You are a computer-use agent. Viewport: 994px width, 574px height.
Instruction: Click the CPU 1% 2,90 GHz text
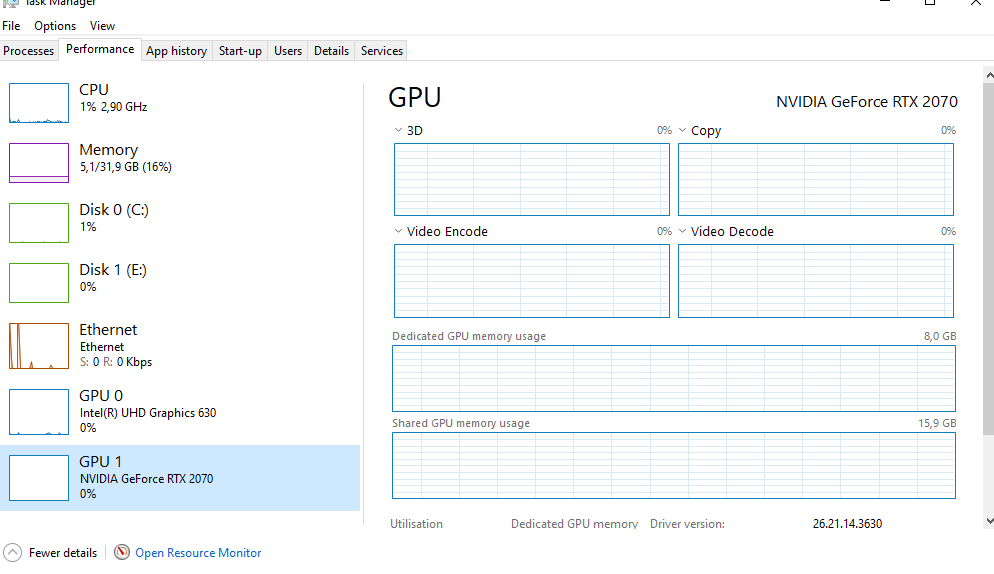coord(113,107)
